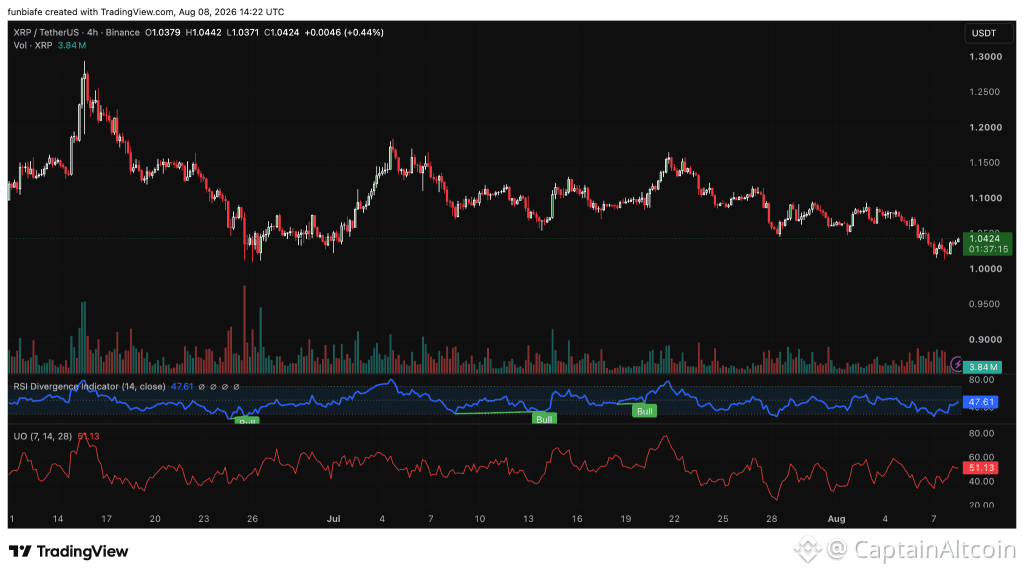Image resolution: width=1024 pixels, height=574 pixels.
Task: Click the 1.2500 price scale label
Action: 985,92
